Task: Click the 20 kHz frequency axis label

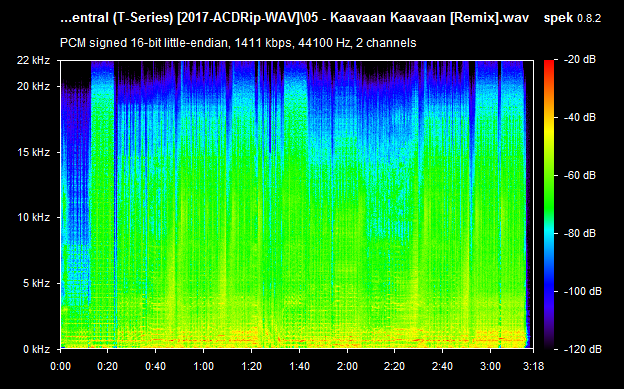Action: coord(33,86)
